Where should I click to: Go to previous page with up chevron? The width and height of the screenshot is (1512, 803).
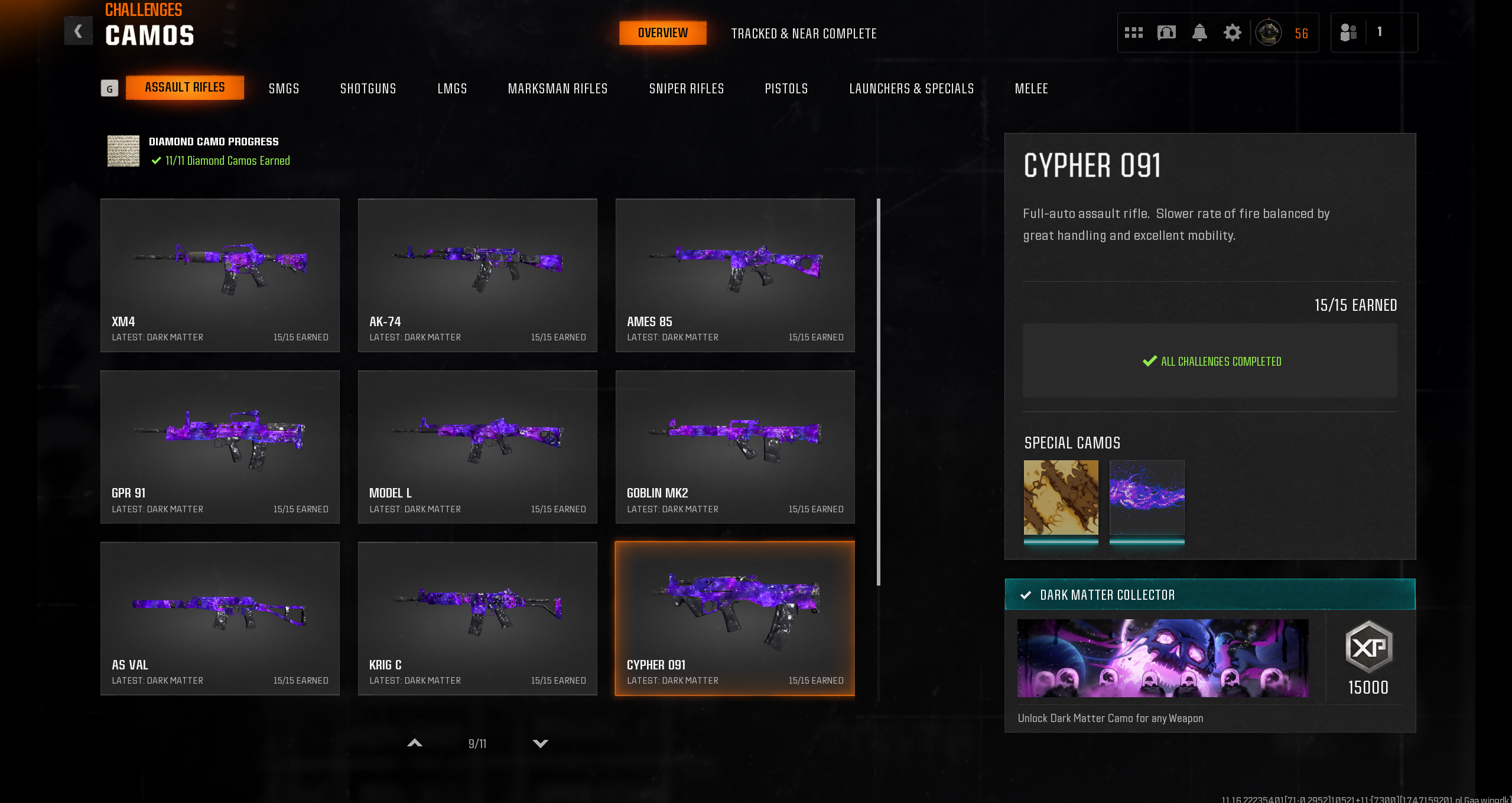click(x=415, y=743)
